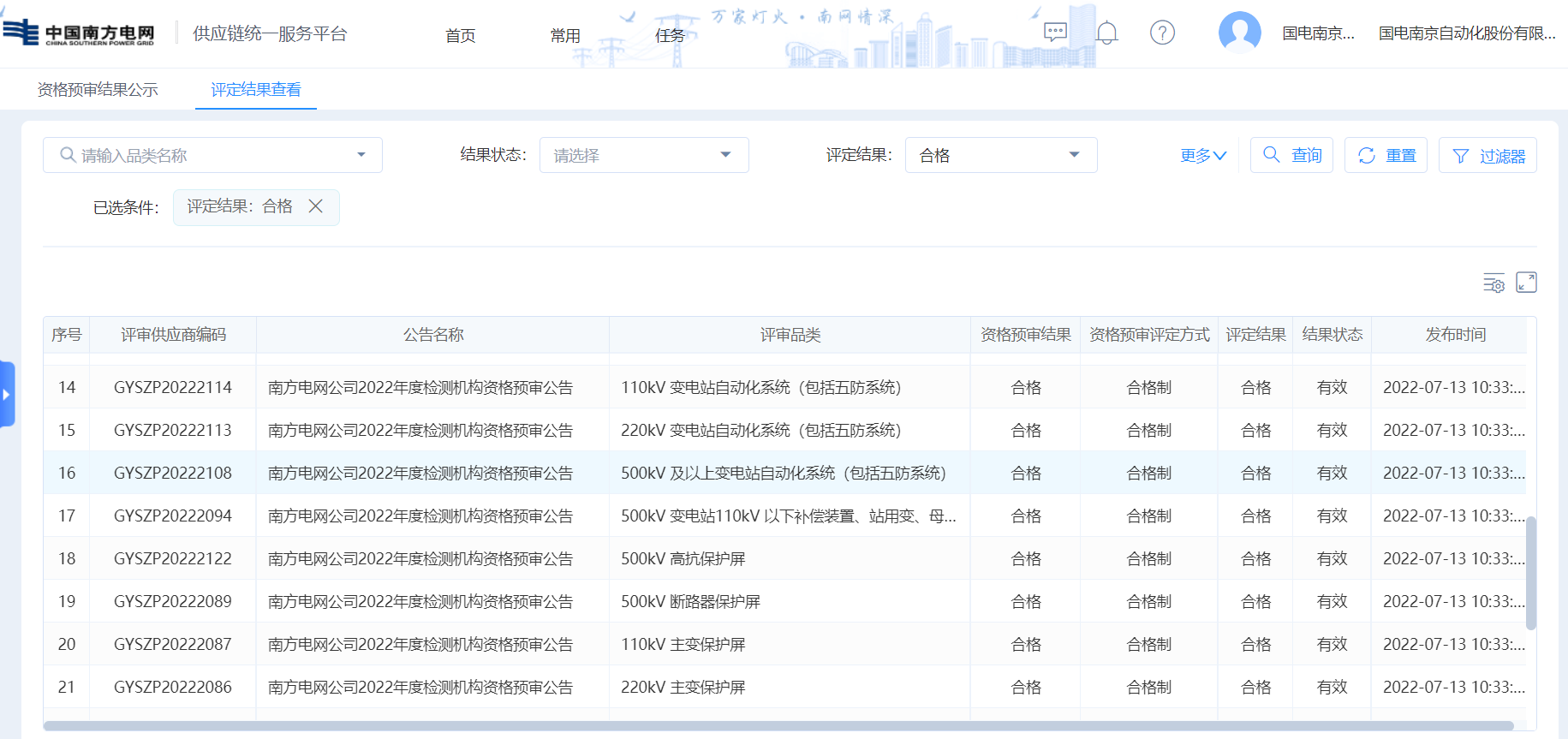Click the user avatar icon
Screen dimensions: 1568x739
[x=1239, y=33]
